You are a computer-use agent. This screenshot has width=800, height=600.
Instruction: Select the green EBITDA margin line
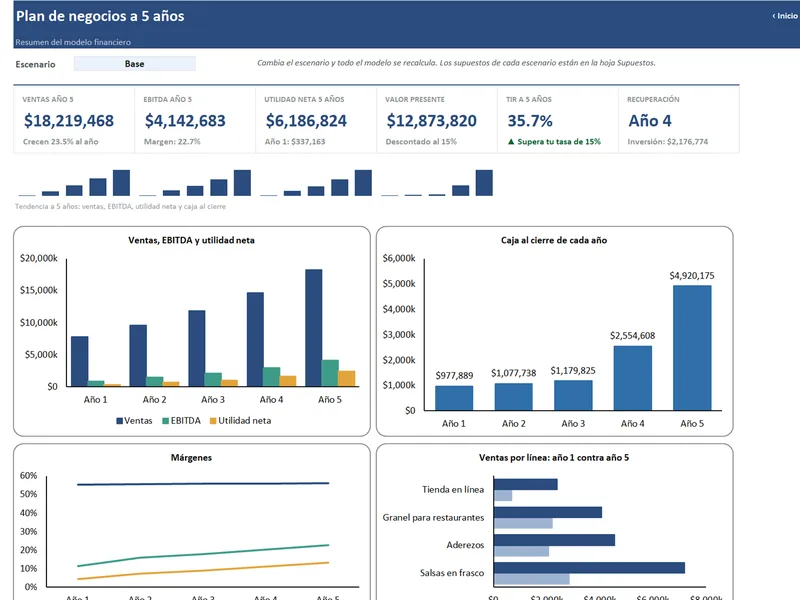point(203,555)
